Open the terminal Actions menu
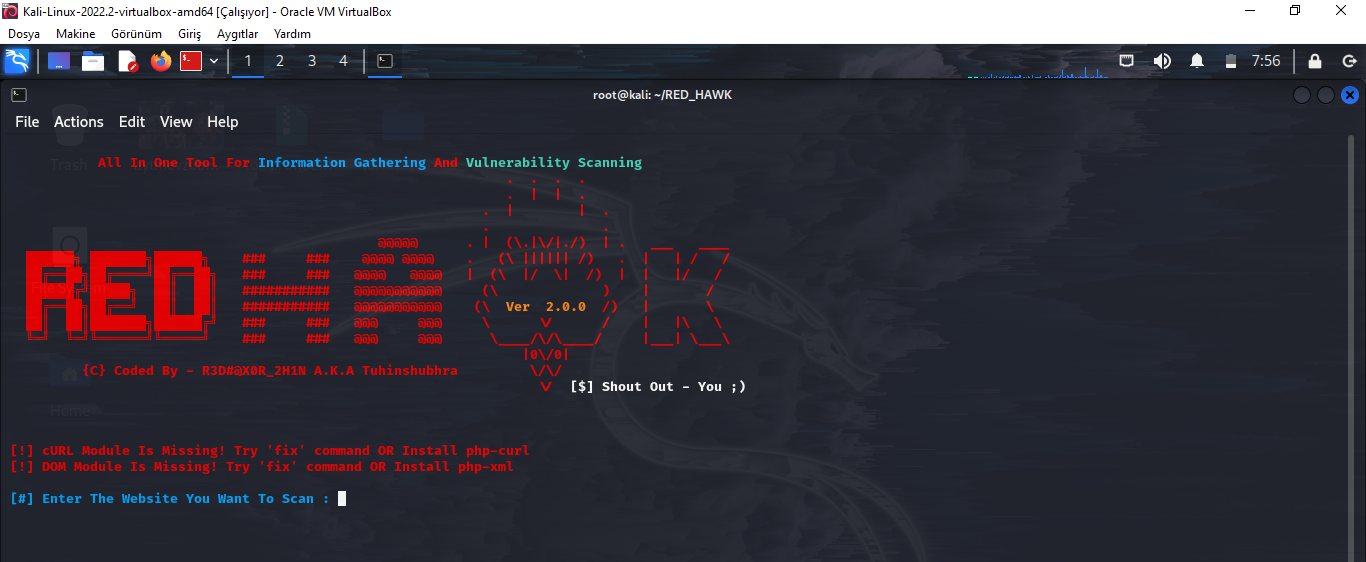 click(x=79, y=122)
